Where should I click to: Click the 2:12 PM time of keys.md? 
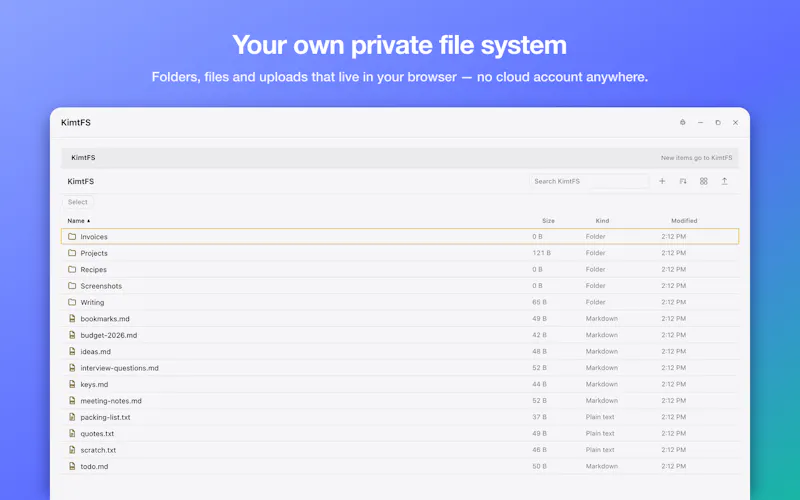coord(673,384)
